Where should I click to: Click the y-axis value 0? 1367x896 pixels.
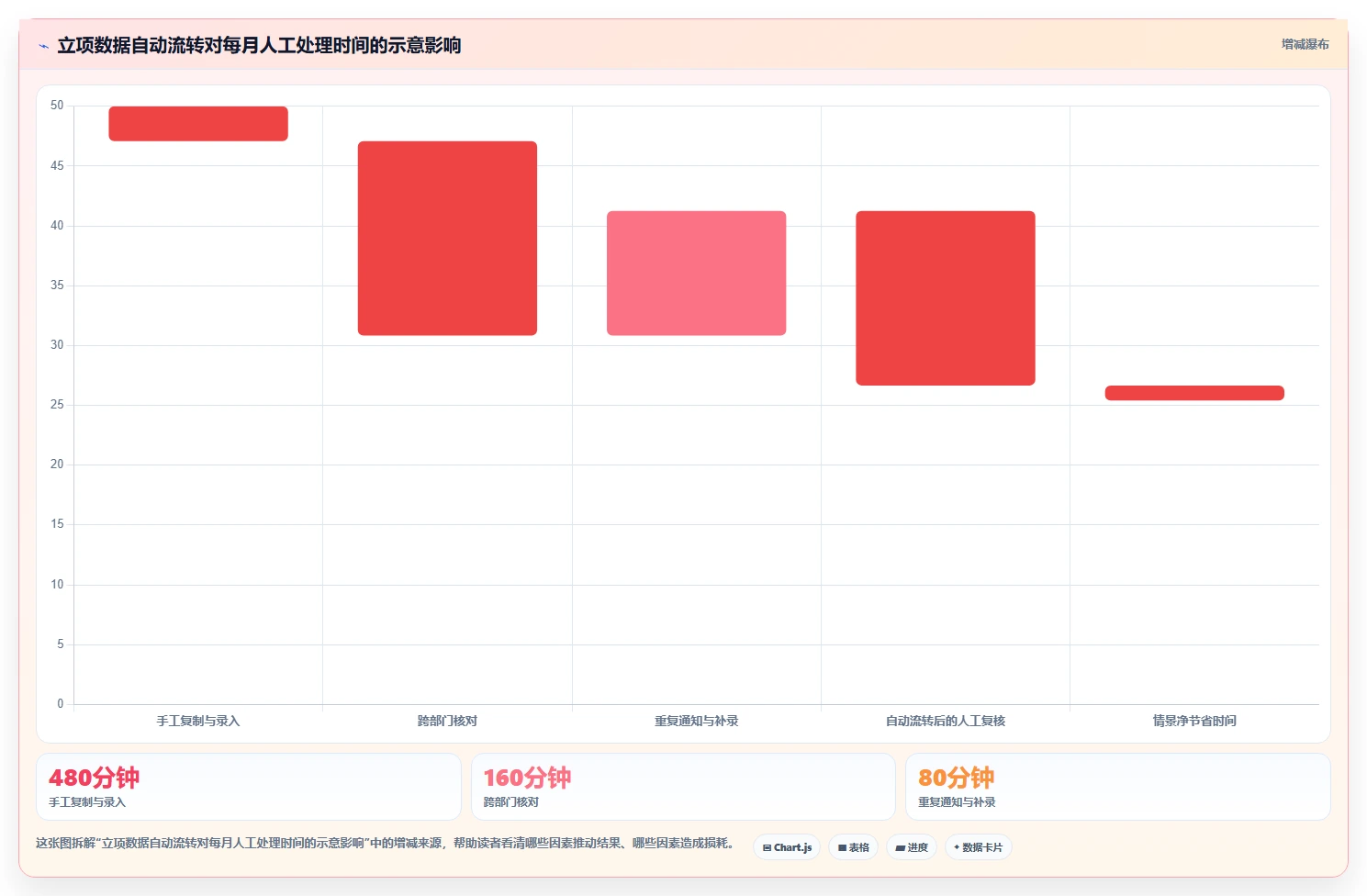click(61, 704)
